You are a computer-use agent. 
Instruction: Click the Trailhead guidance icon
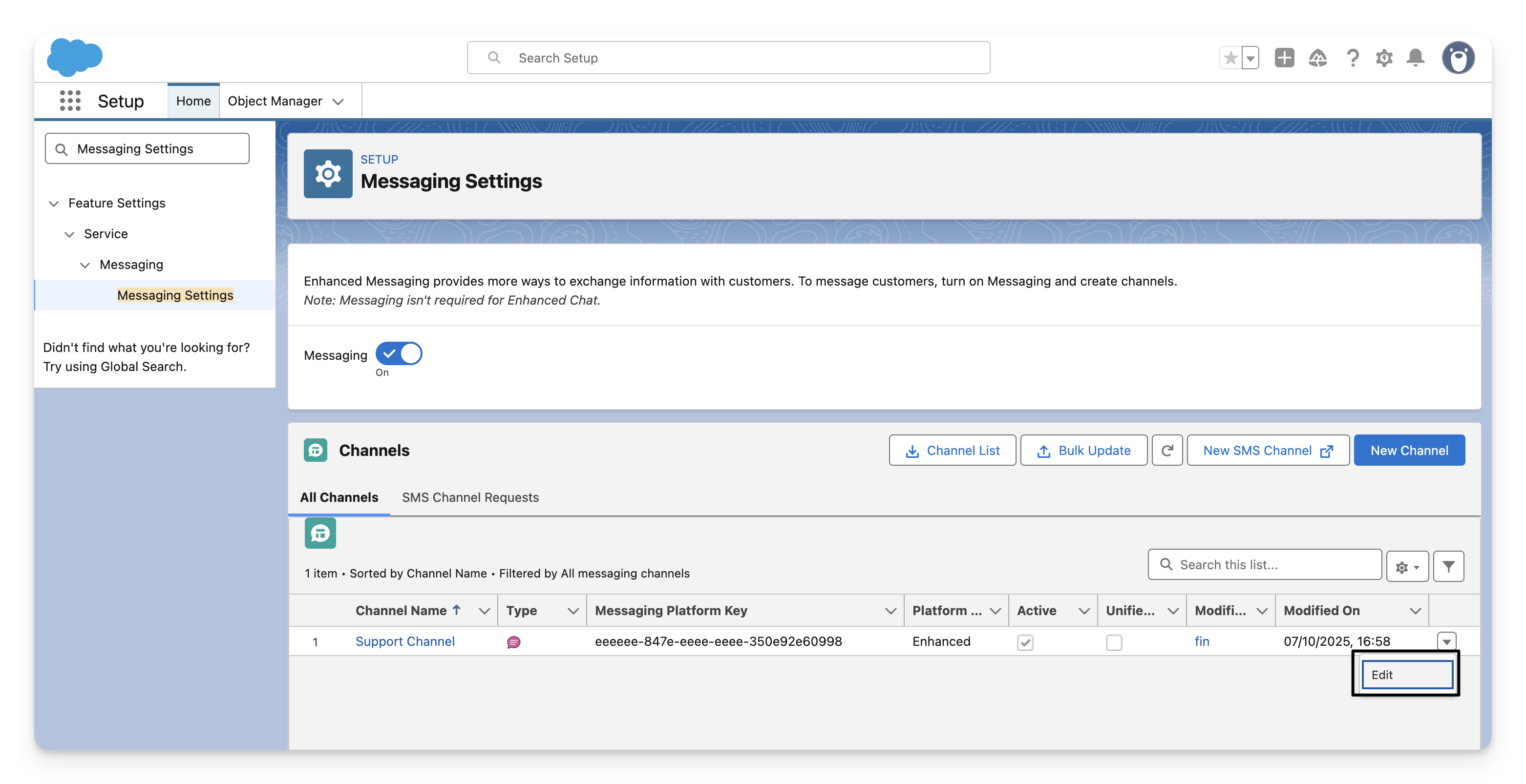pyautogui.click(x=1317, y=58)
